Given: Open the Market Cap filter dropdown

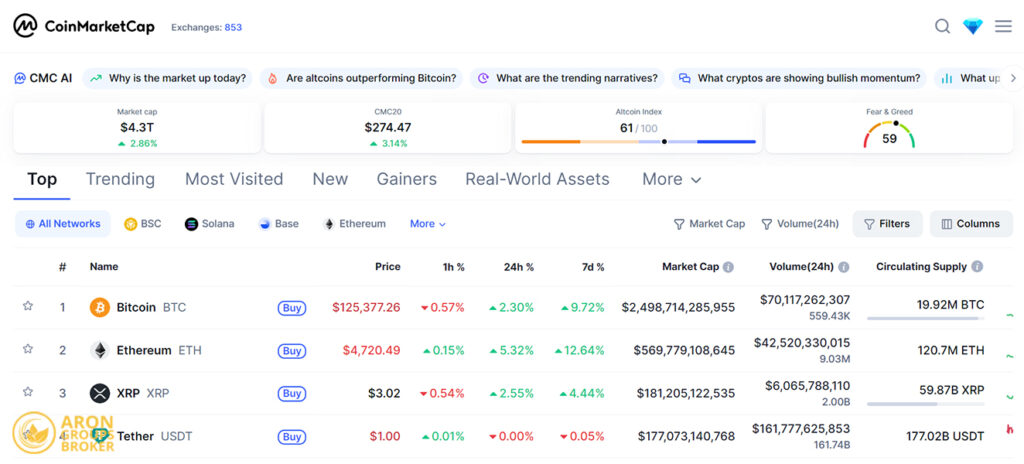Looking at the screenshot, I should pyautogui.click(x=709, y=224).
